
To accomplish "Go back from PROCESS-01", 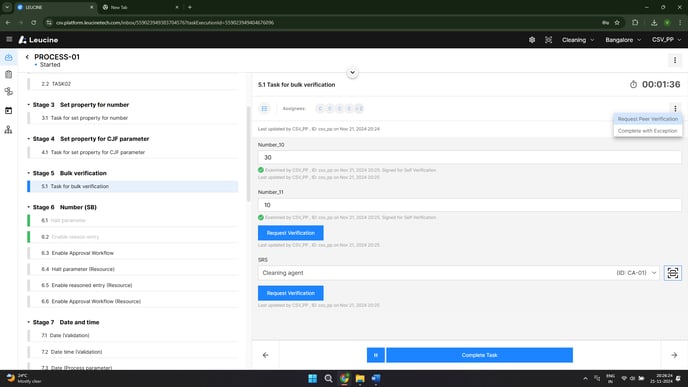I will (x=27, y=57).
